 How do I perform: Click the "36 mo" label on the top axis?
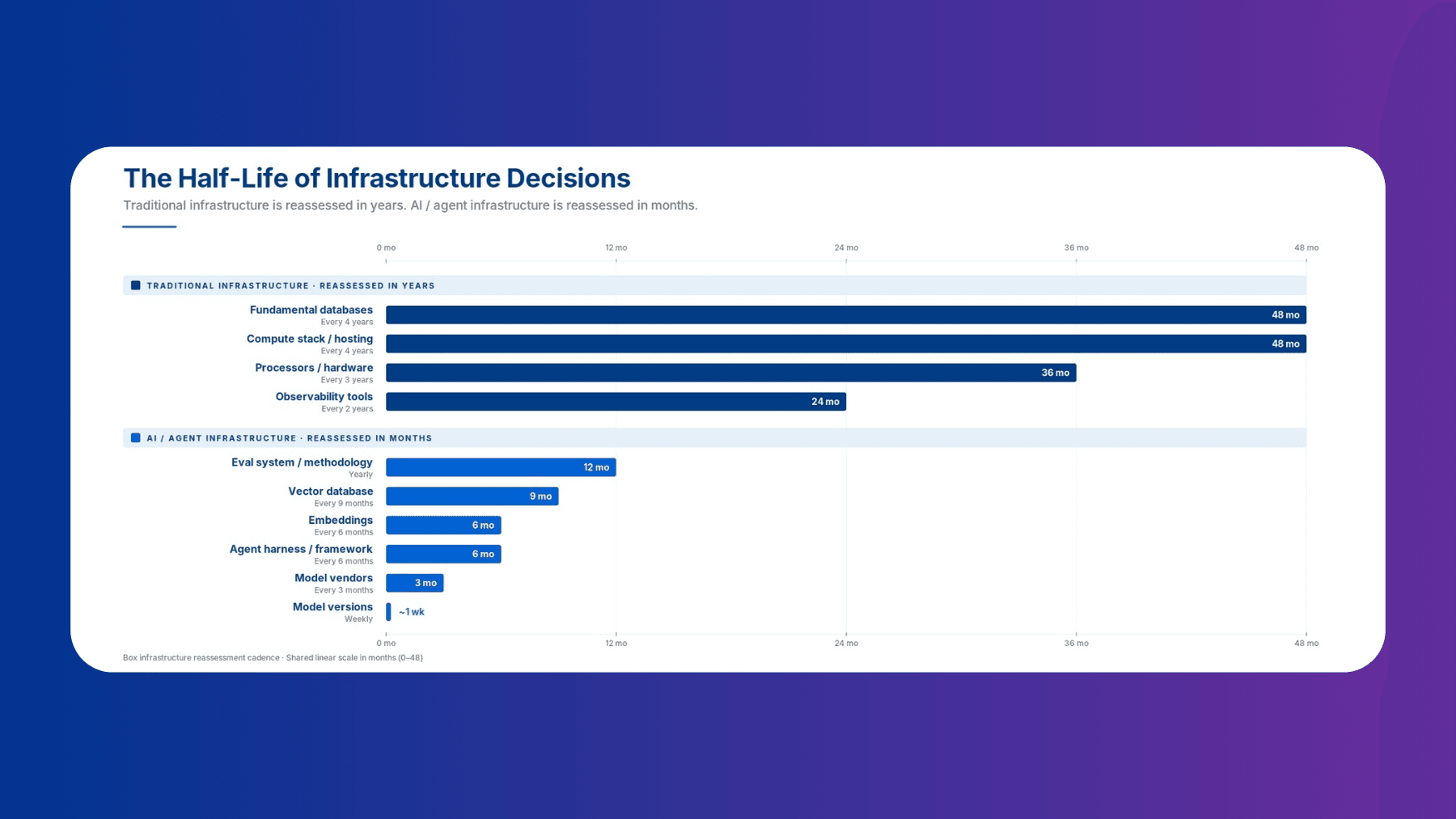pyautogui.click(x=1077, y=247)
